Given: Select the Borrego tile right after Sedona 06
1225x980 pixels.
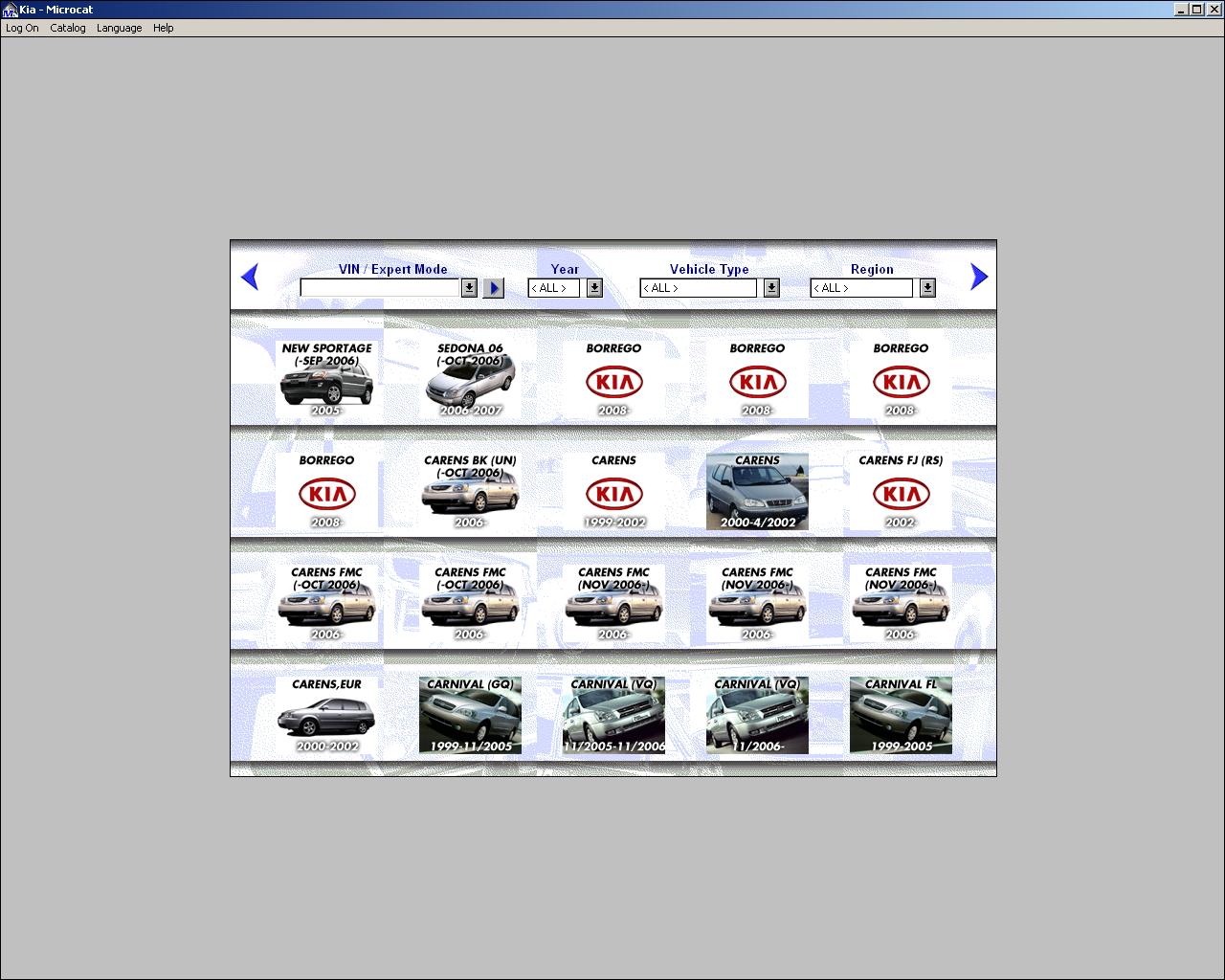Looking at the screenshot, I should point(613,379).
